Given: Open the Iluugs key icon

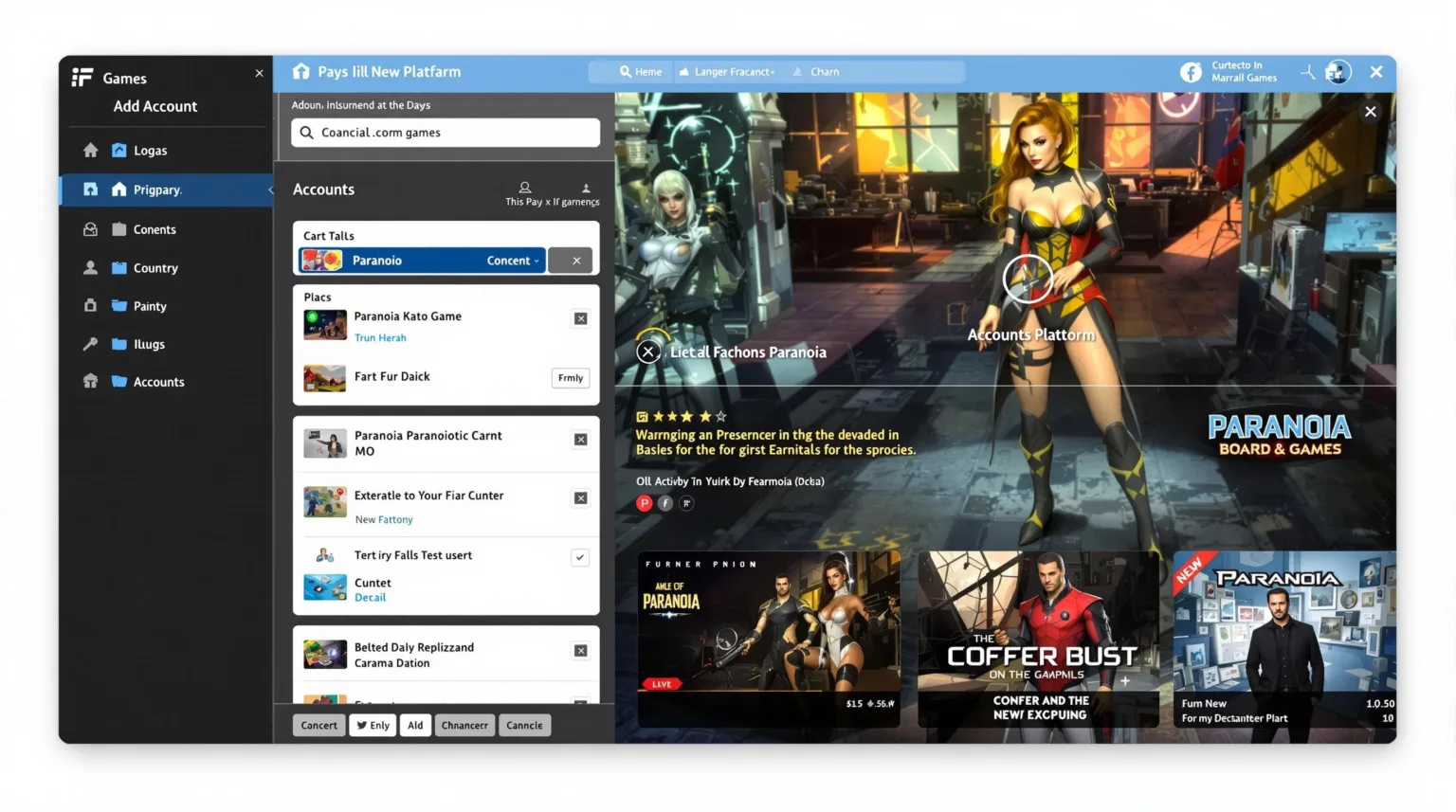Looking at the screenshot, I should (90, 344).
